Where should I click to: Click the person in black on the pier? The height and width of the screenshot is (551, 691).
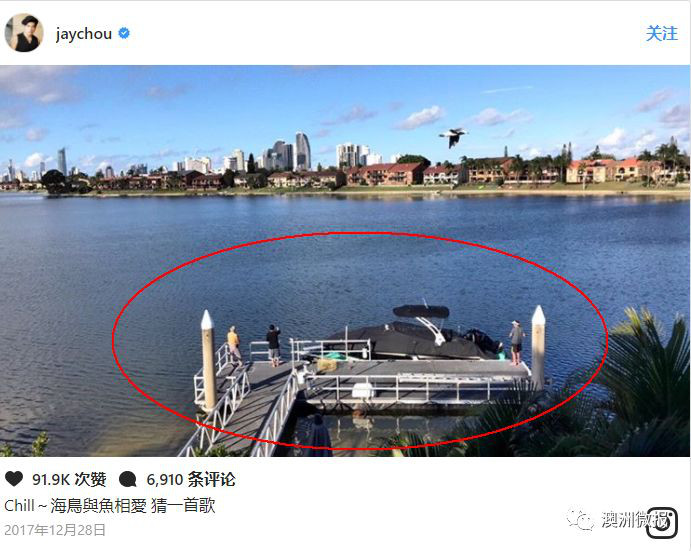tap(274, 345)
